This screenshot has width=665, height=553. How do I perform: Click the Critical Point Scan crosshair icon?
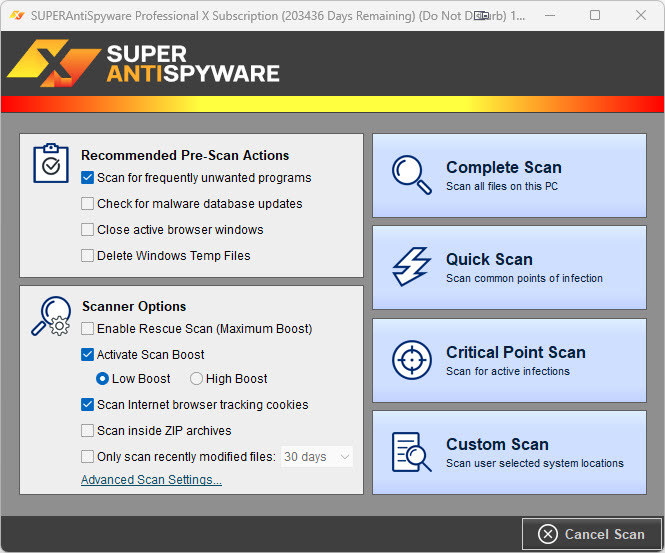[x=411, y=360]
